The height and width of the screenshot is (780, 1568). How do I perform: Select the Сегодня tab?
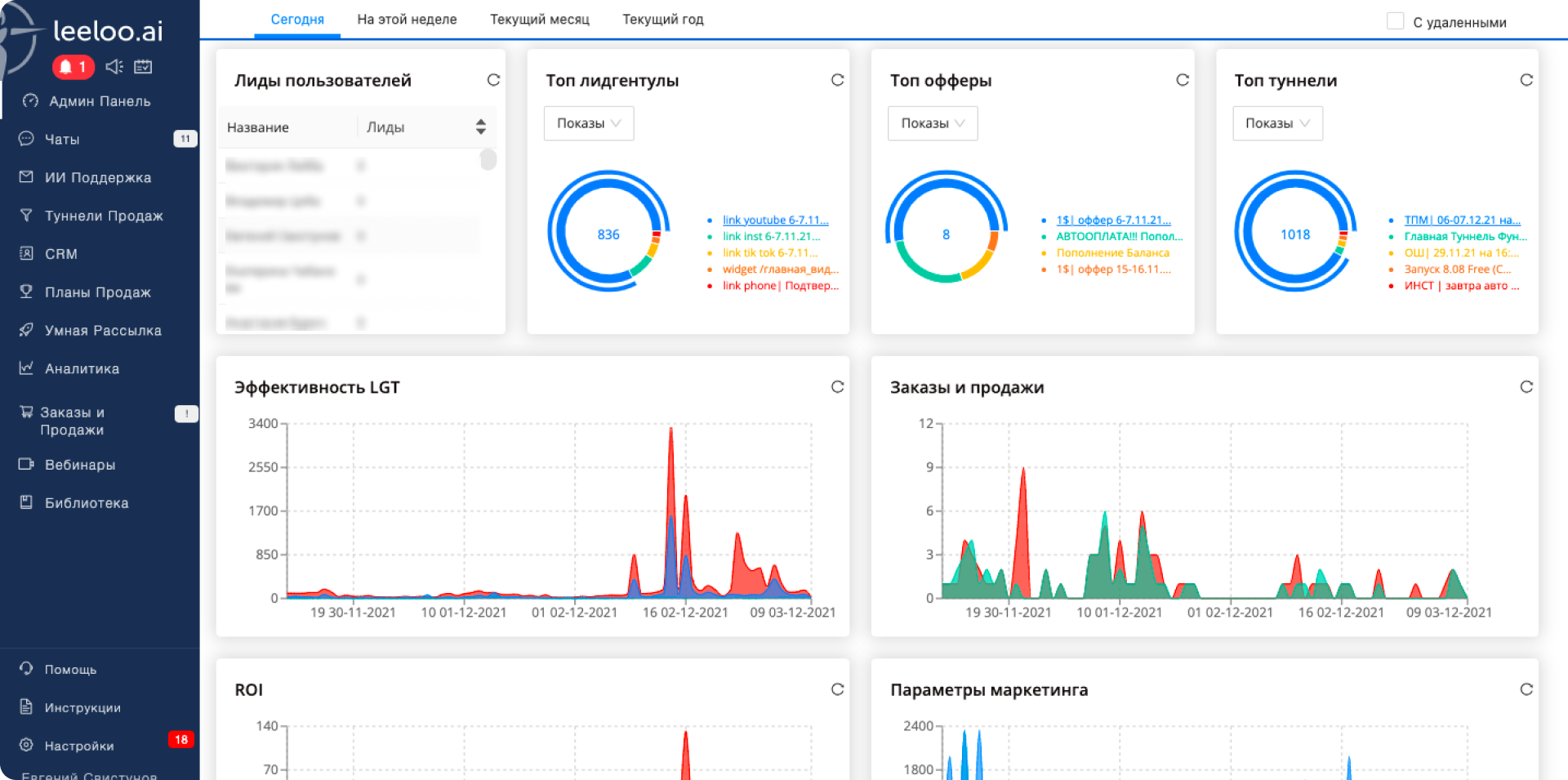tap(297, 20)
